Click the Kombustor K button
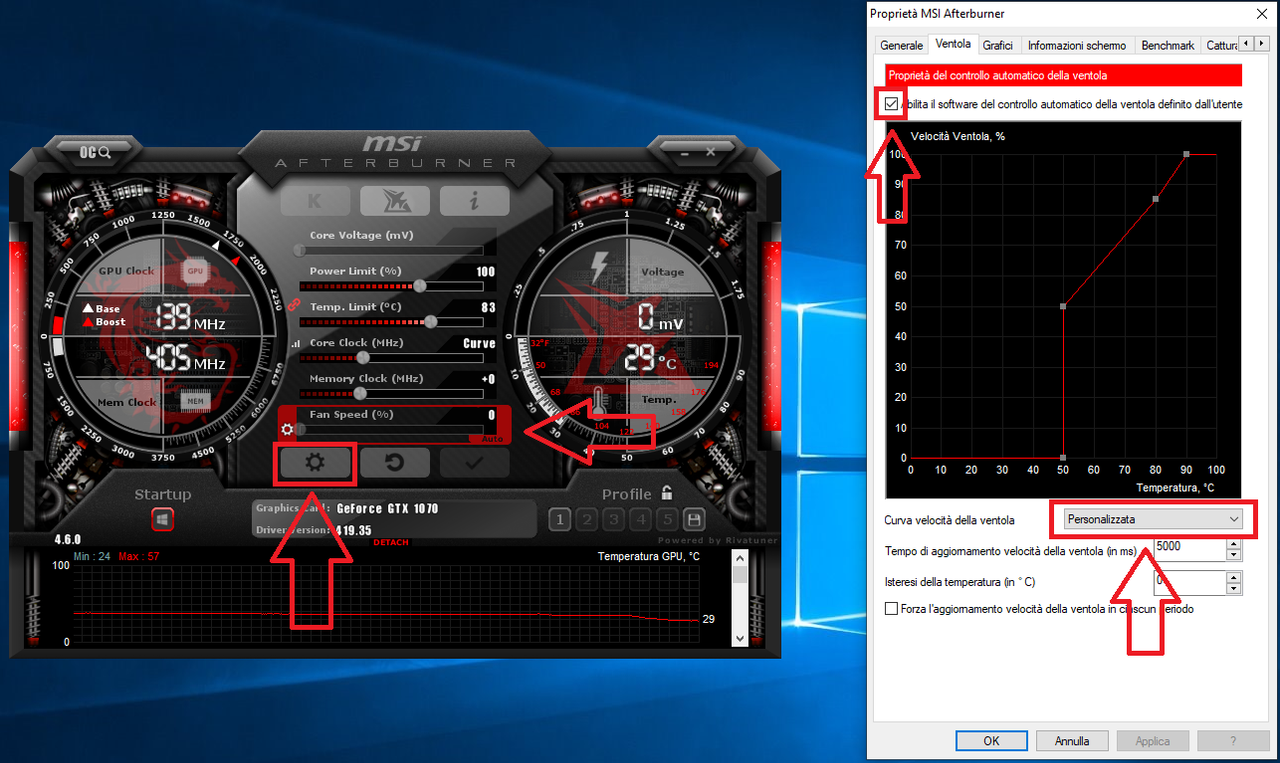Screen dimensions: 1280x763 pos(315,201)
